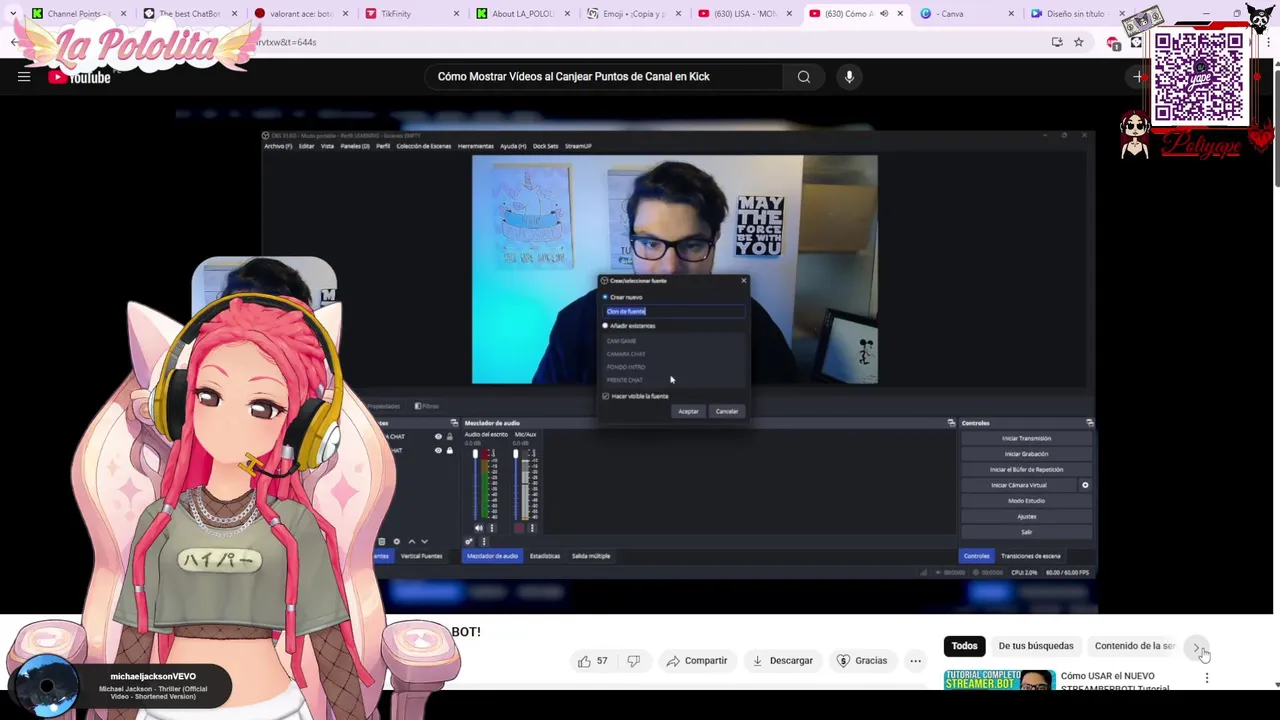
Task: Select the Añadir existentes radio option
Action: click(605, 326)
